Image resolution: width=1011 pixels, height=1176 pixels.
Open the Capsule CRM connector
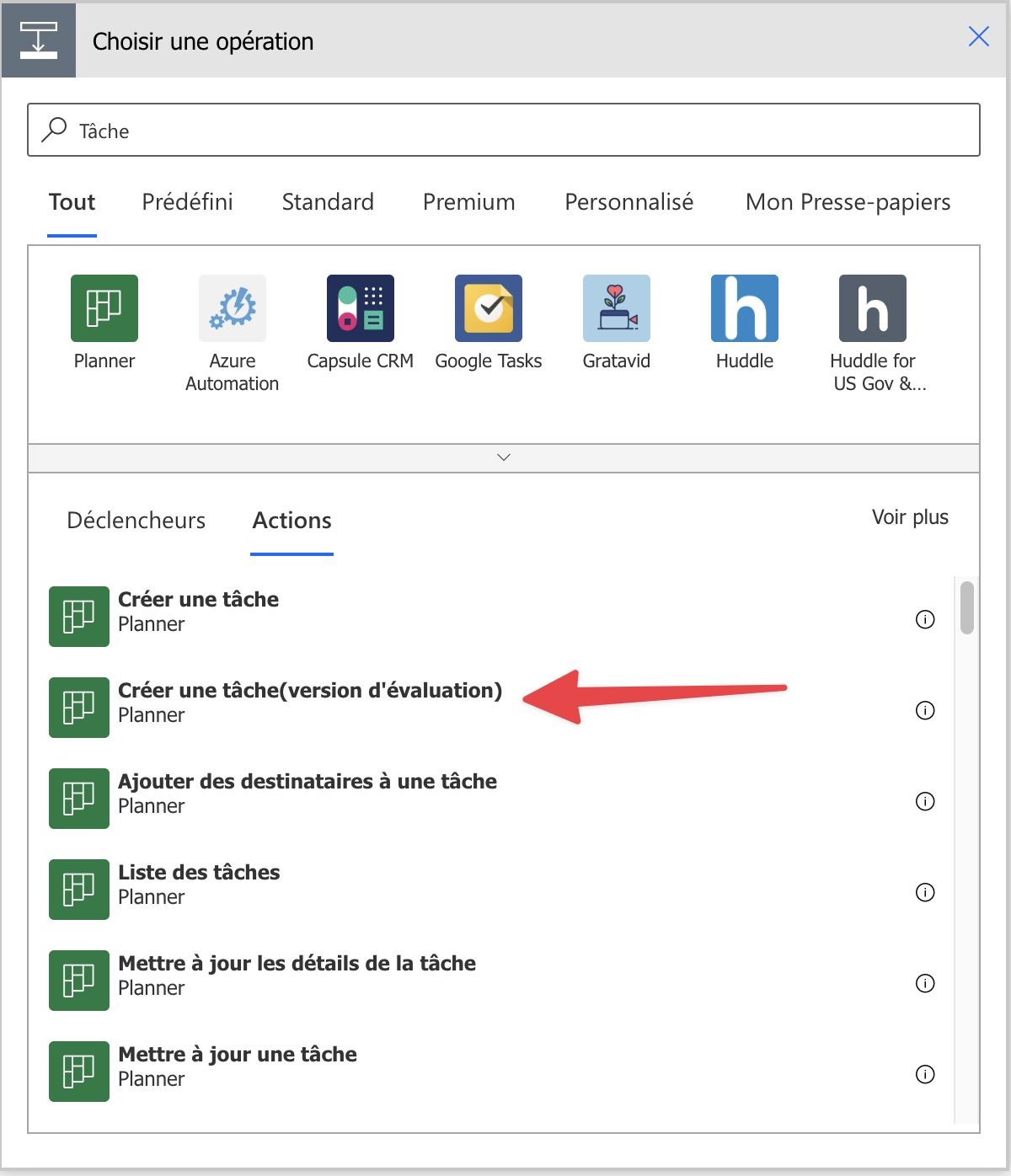(x=360, y=308)
